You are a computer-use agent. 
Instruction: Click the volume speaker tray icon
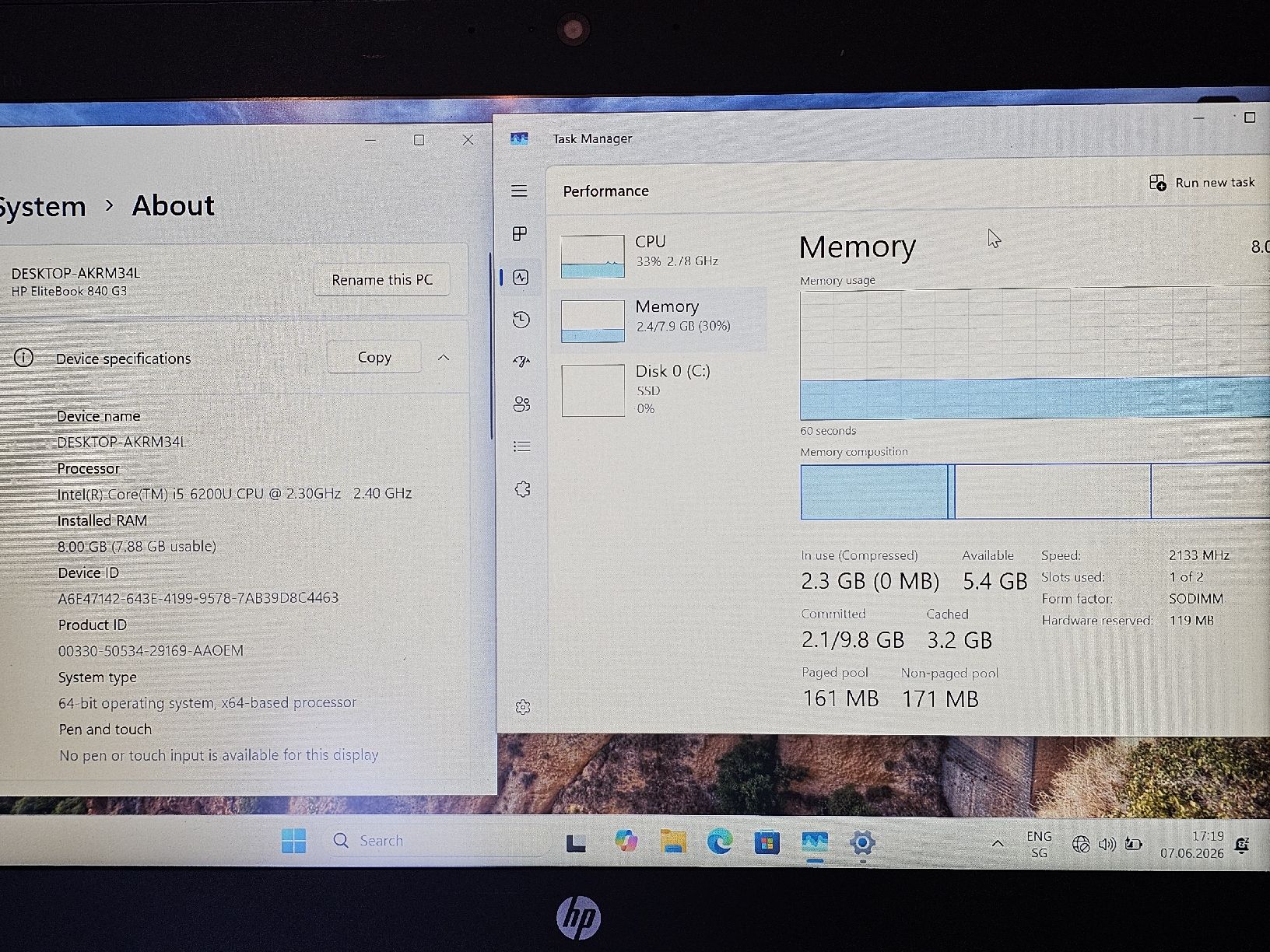tap(1107, 844)
